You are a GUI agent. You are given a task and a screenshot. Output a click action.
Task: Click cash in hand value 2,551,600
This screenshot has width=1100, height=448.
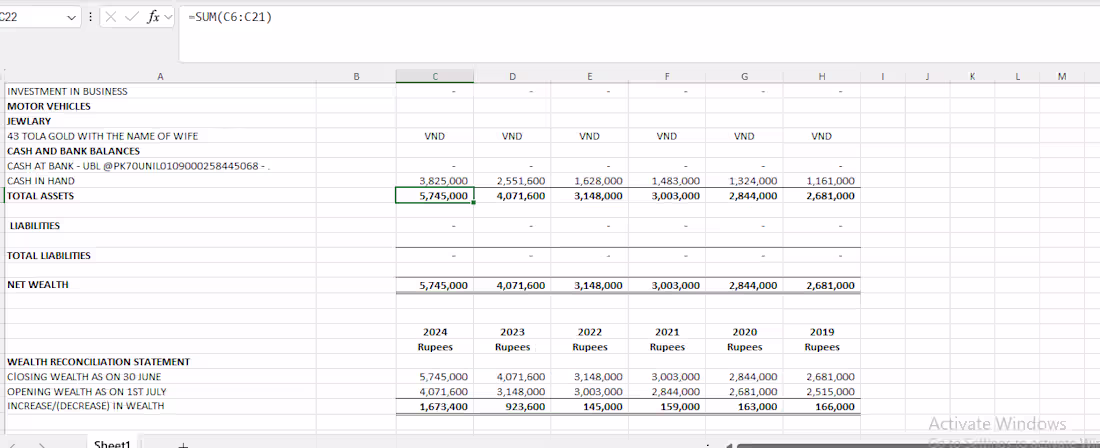click(x=512, y=181)
